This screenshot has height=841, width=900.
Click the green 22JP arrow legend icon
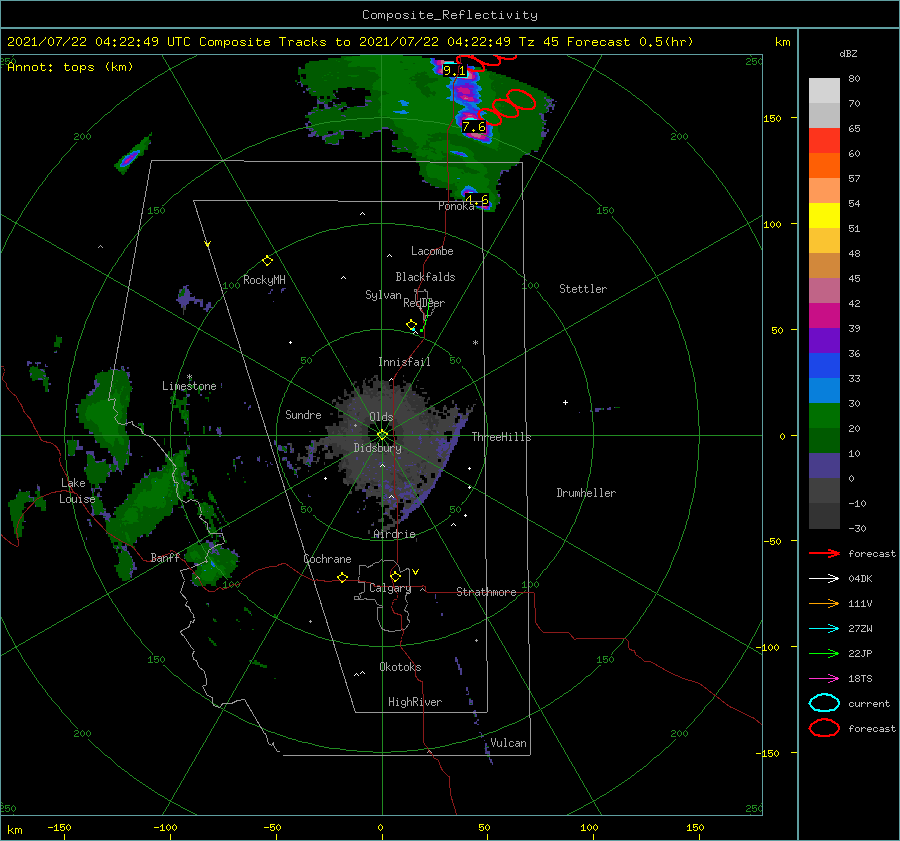(x=824, y=653)
